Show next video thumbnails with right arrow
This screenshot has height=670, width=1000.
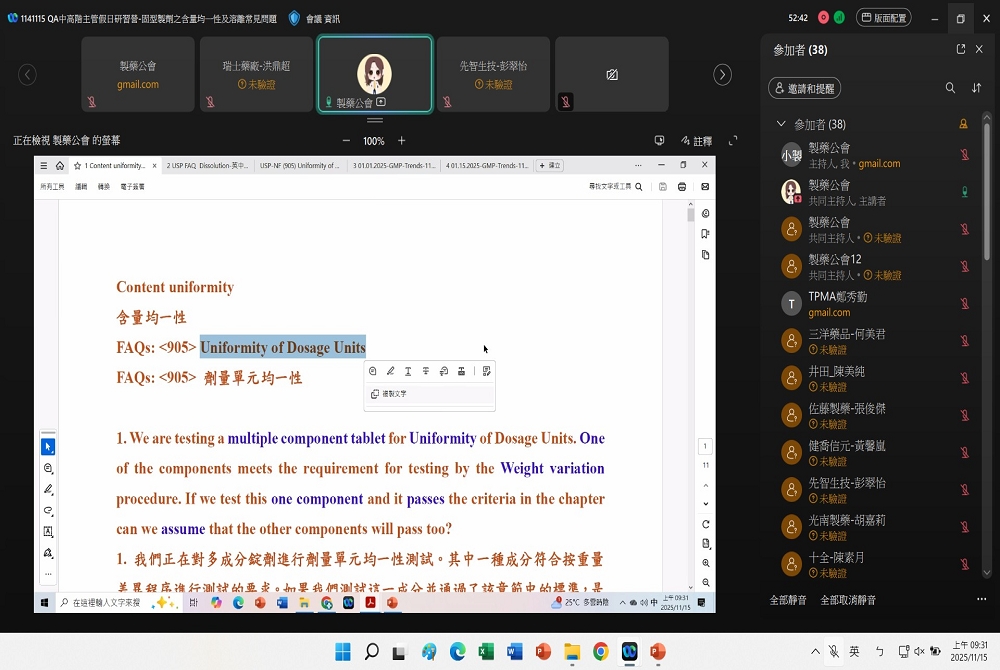(722, 75)
